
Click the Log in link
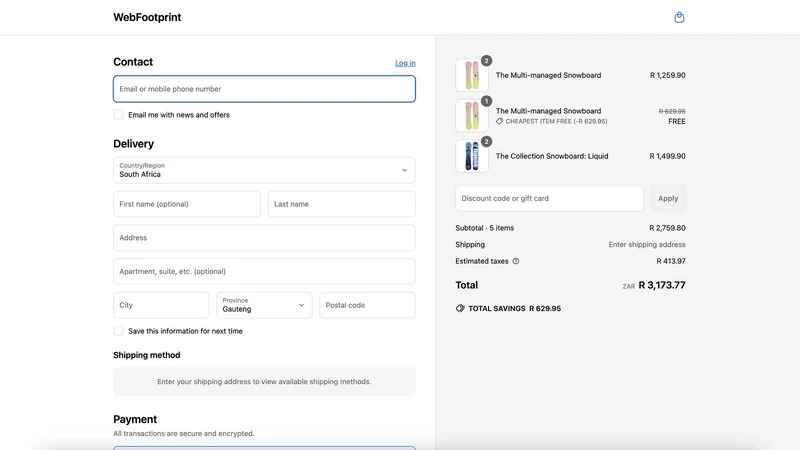click(405, 63)
